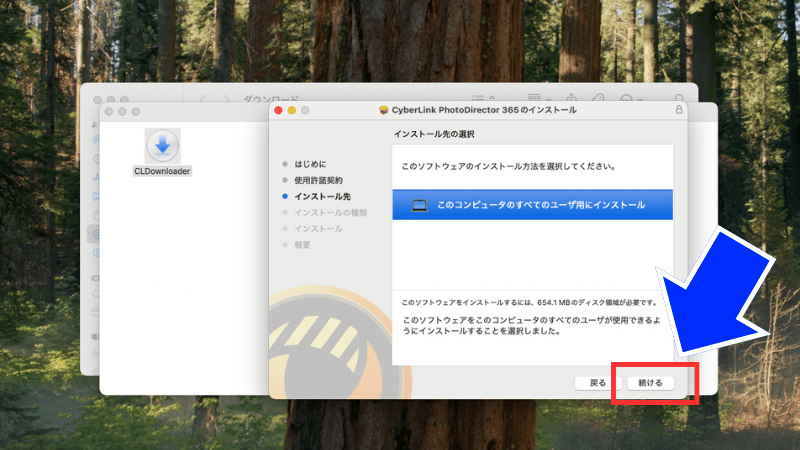Screen dimensions: 800x450
Task: Select install for all users option row
Action: (x=532, y=205)
